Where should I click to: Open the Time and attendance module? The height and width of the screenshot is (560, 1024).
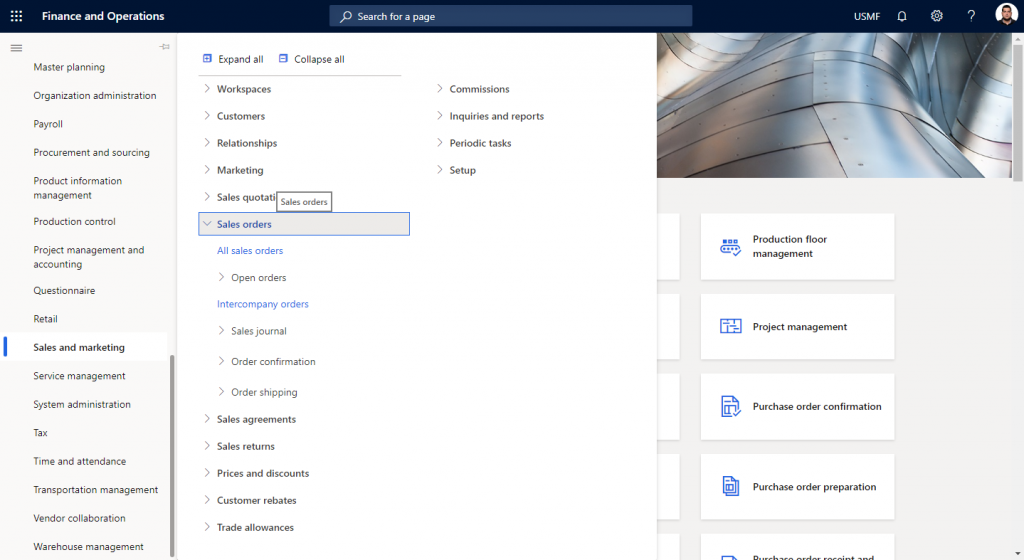tap(80, 461)
